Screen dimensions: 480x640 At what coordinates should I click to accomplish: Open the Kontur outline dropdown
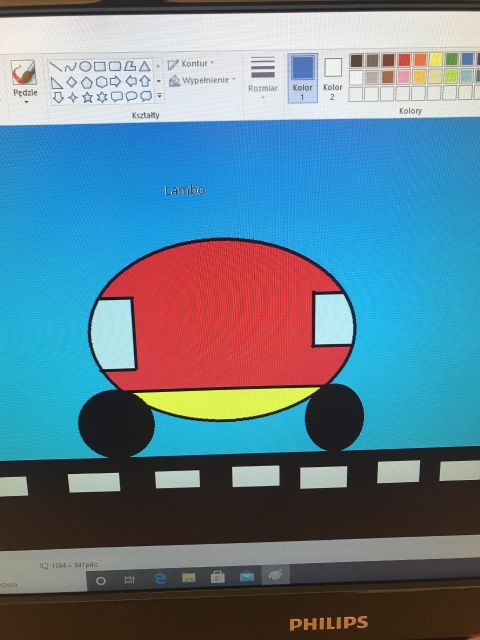tap(191, 64)
